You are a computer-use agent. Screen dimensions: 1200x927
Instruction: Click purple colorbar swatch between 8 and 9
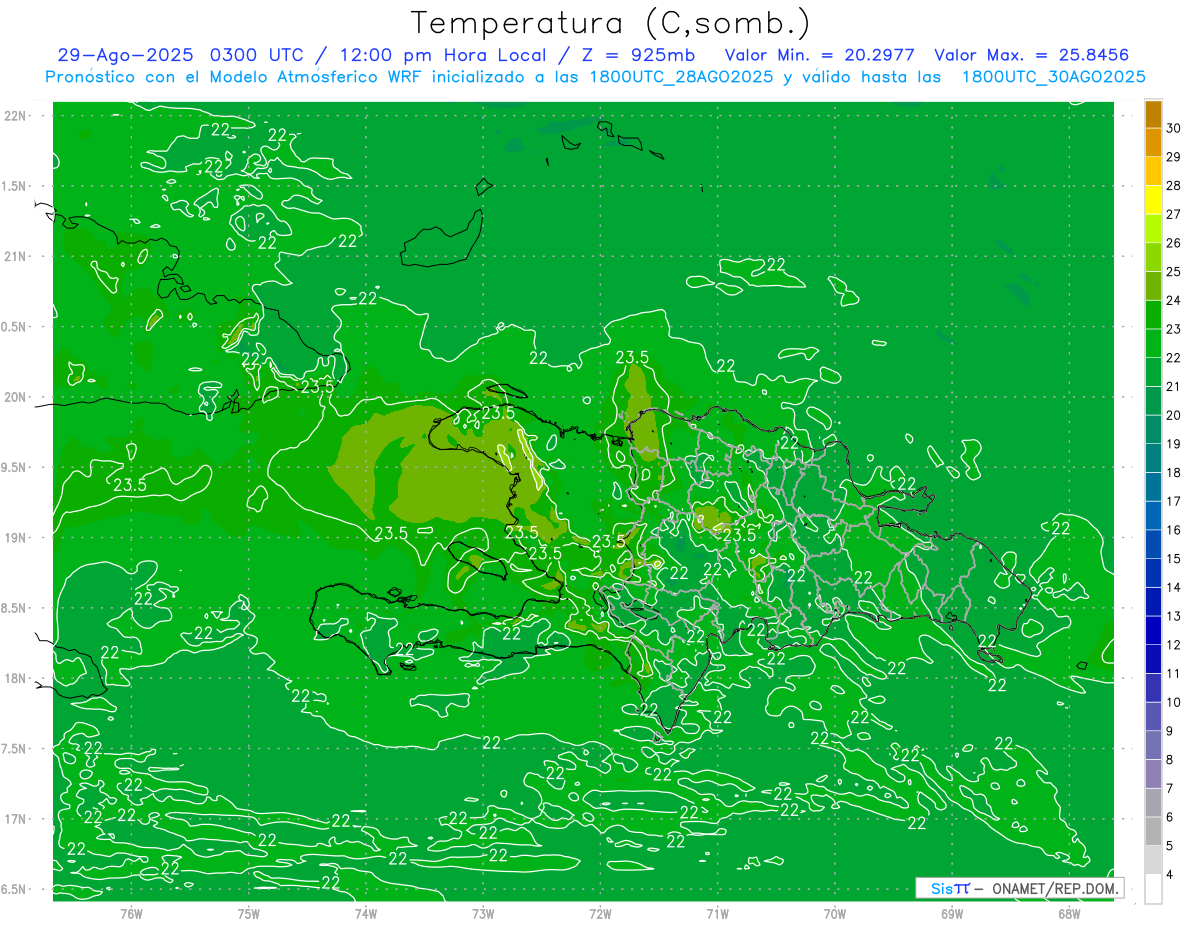pyautogui.click(x=1153, y=745)
